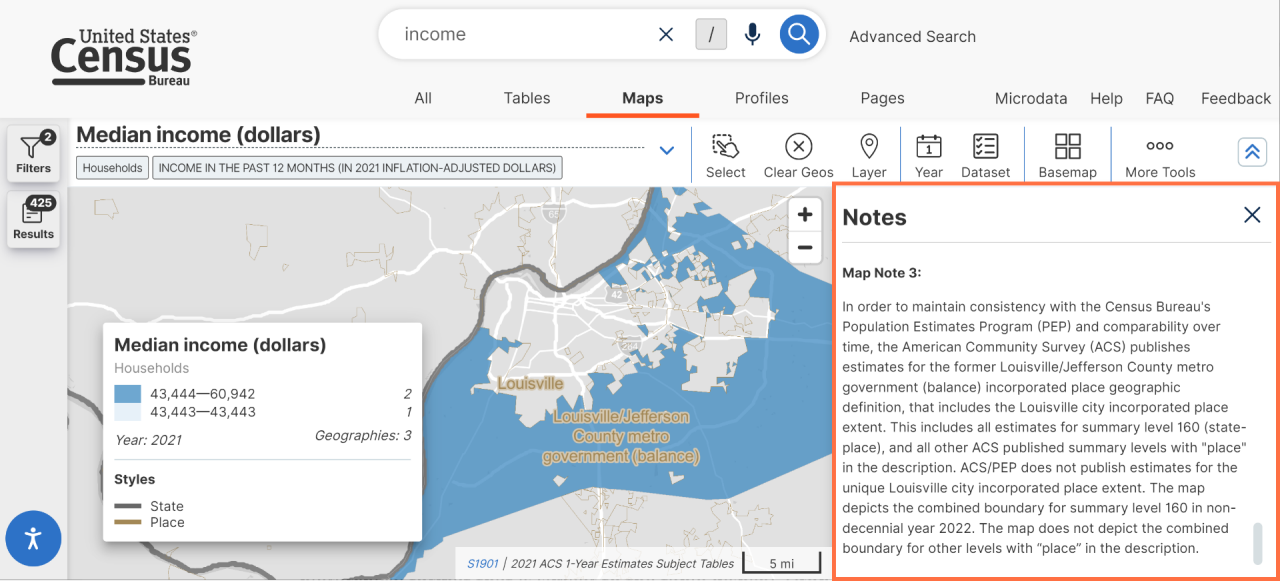Click the Notes panel scrollbar thumb
Screen dimensions: 1280x581
click(x=1259, y=544)
